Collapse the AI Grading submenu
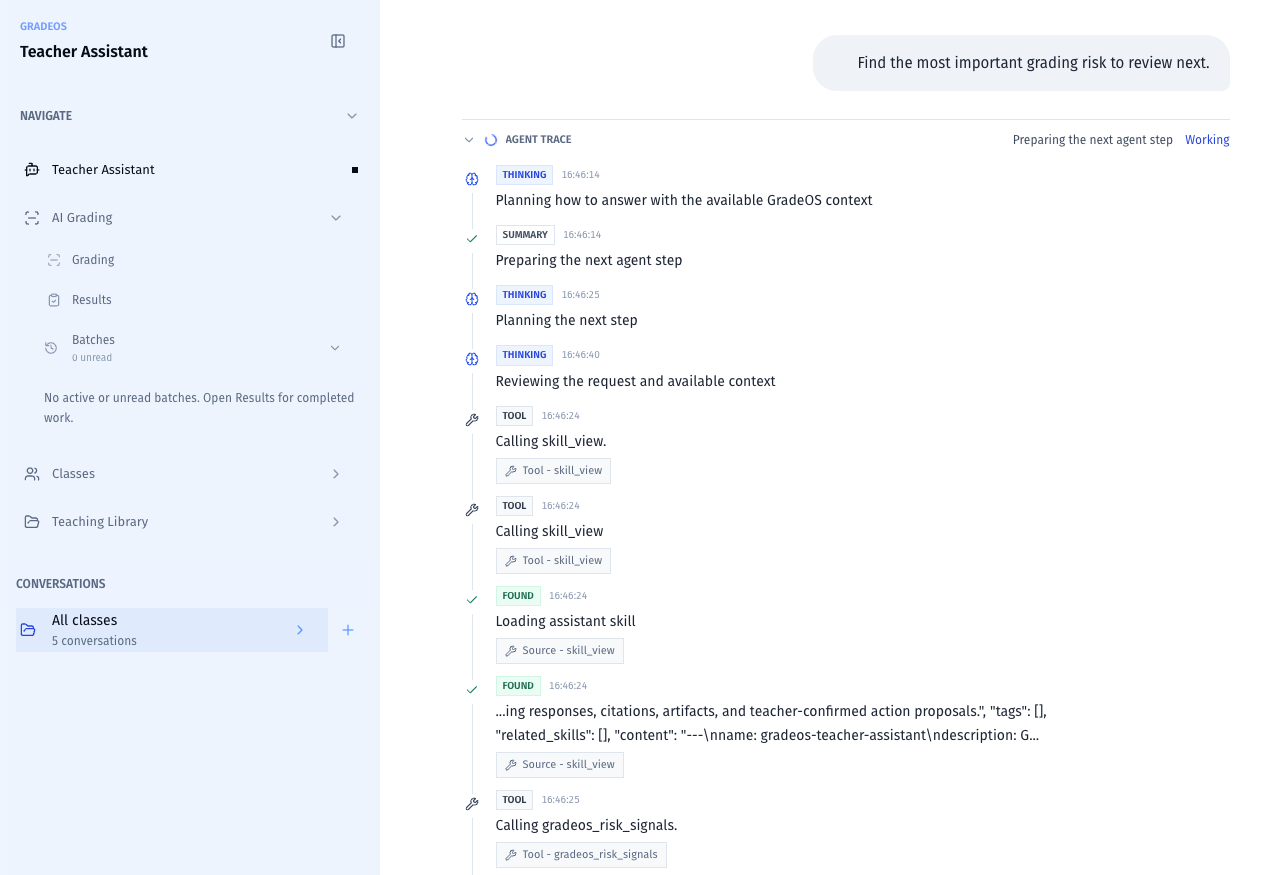1278x875 pixels. tap(336, 218)
